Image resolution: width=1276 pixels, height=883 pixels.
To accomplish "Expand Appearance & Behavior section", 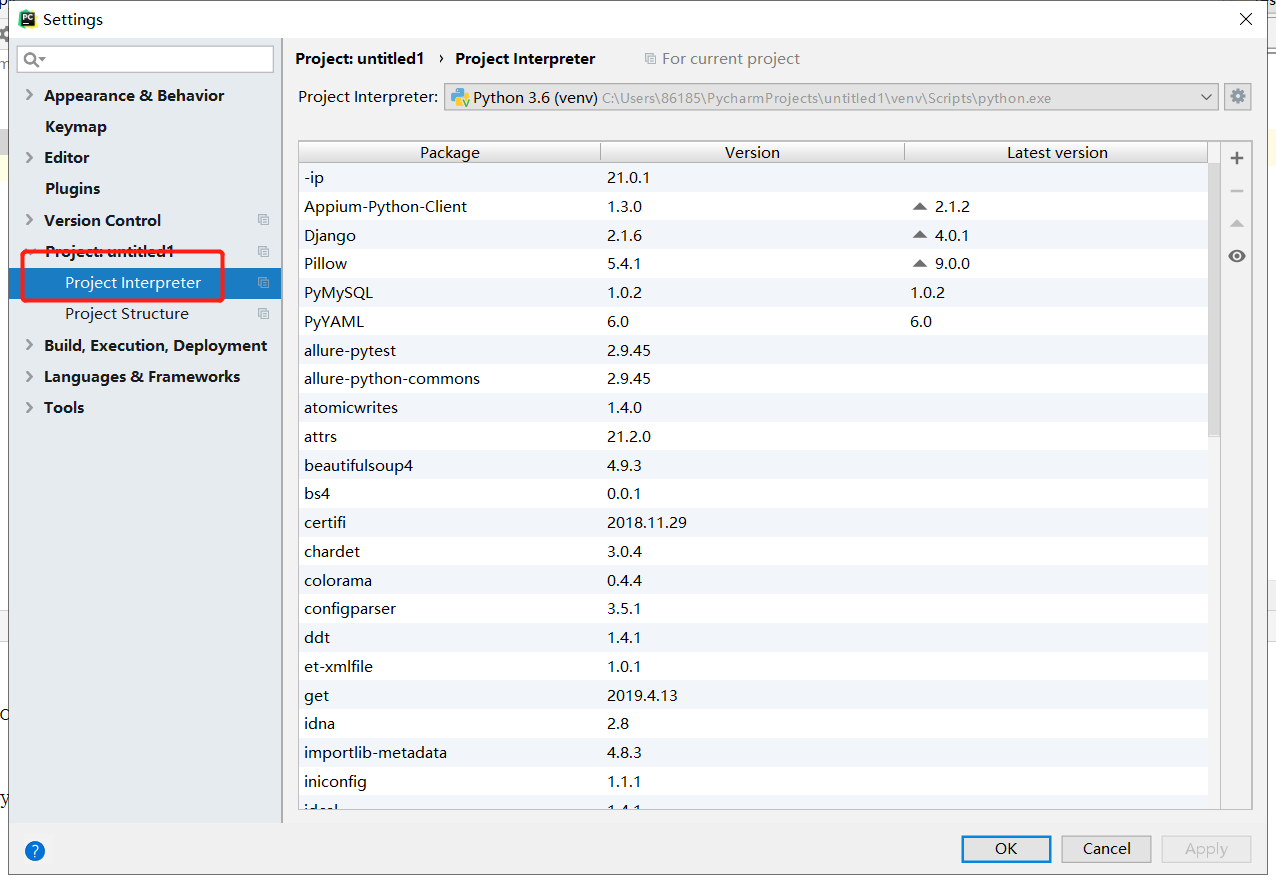I will click(x=29, y=95).
